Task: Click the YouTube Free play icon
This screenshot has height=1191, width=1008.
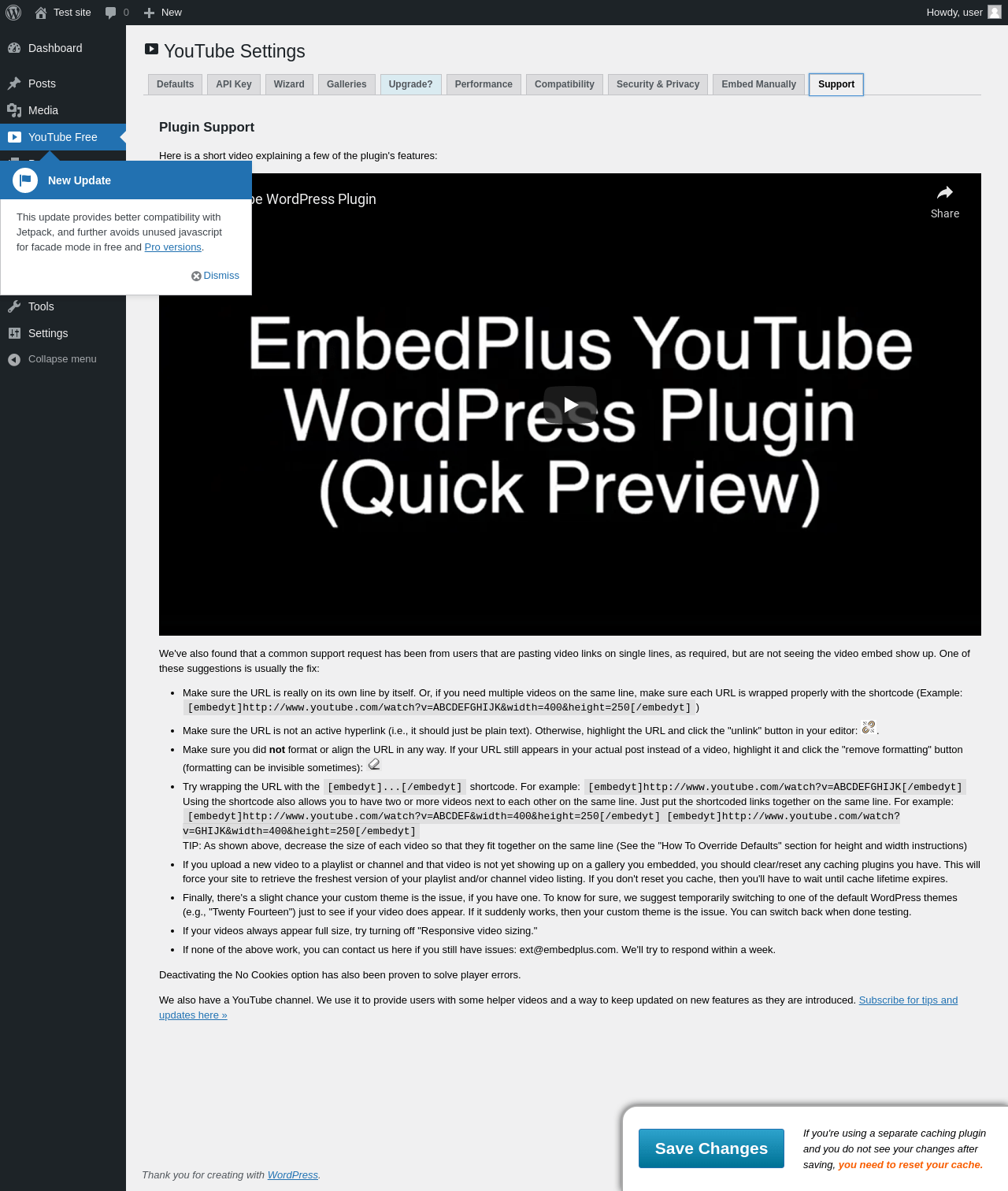Action: (14, 137)
